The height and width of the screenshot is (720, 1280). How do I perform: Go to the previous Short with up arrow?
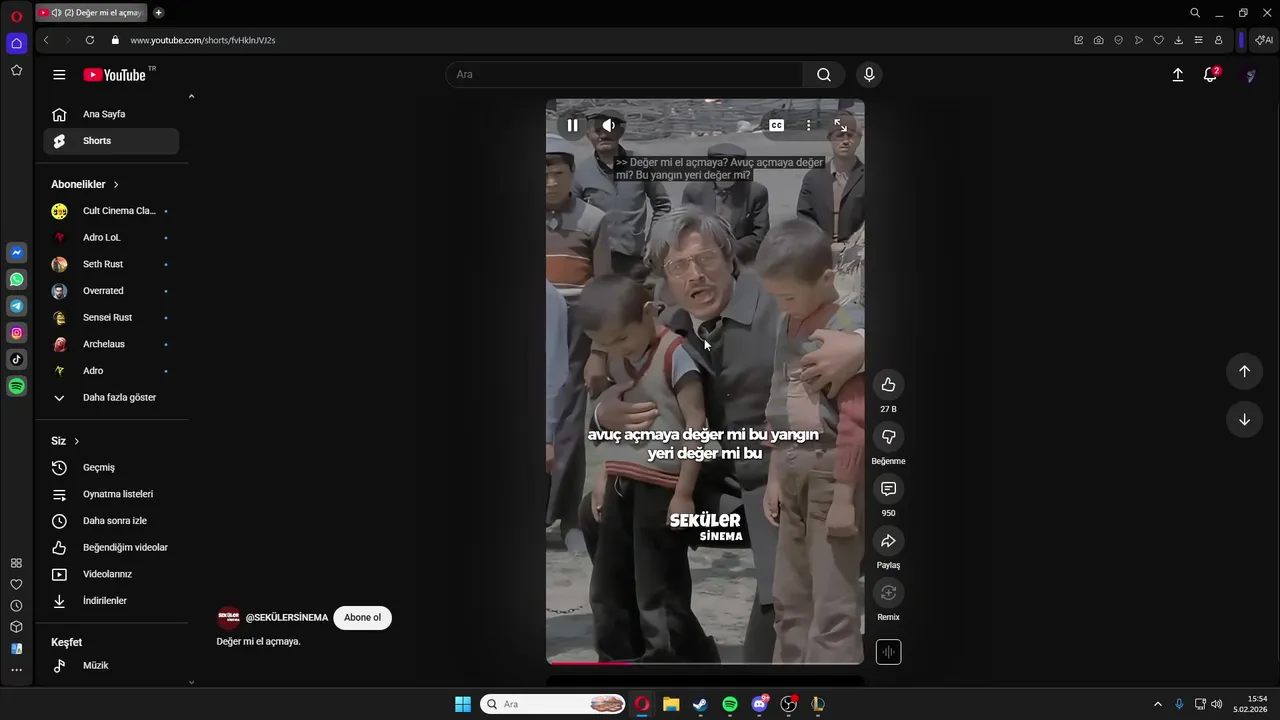tap(1244, 371)
